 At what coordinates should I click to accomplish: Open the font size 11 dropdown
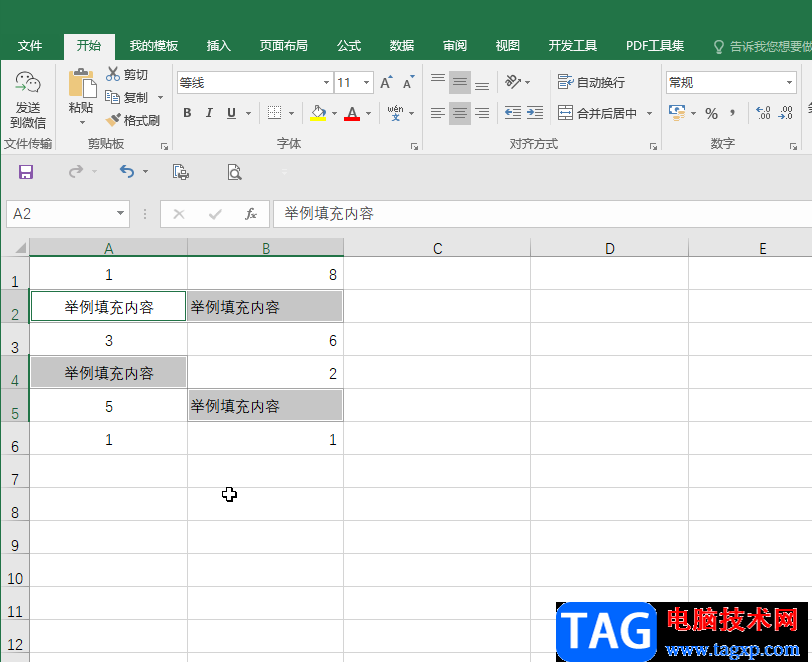point(367,82)
